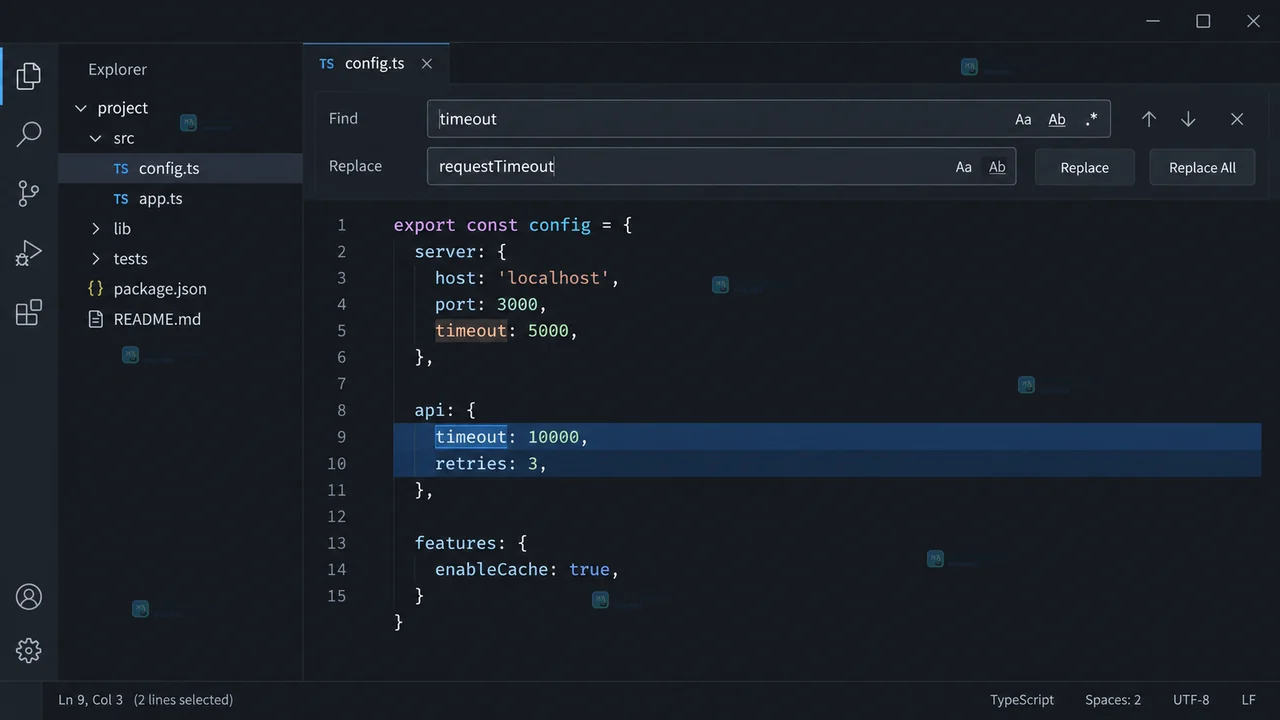
Task: Toggle the Ab option in Replace field
Action: 997,167
